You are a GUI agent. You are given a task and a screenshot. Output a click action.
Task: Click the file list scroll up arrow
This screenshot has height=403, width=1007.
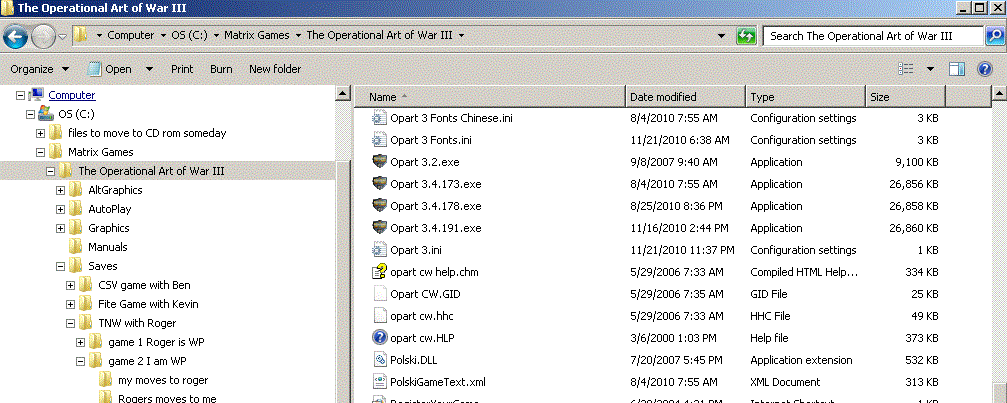[x=999, y=95]
